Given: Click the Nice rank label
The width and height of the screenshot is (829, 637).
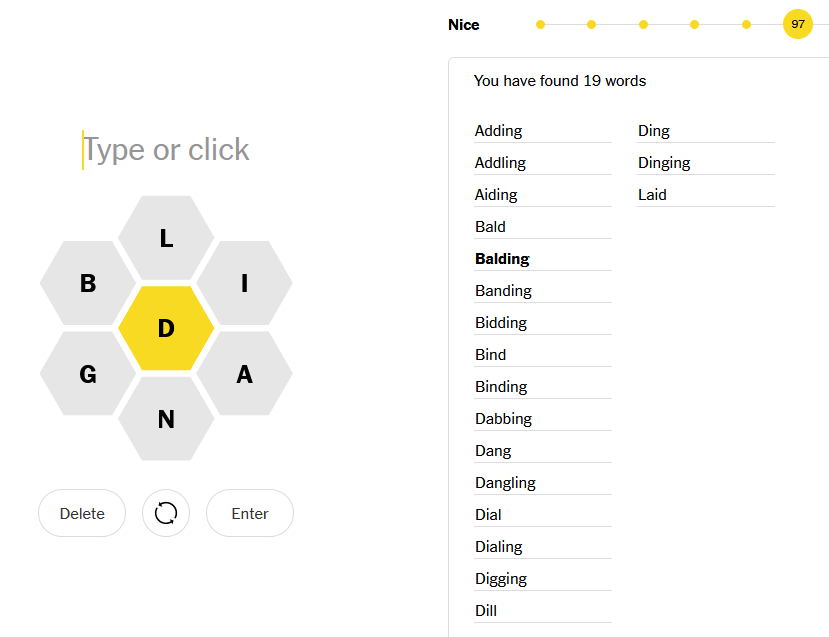Looking at the screenshot, I should click(x=464, y=25).
